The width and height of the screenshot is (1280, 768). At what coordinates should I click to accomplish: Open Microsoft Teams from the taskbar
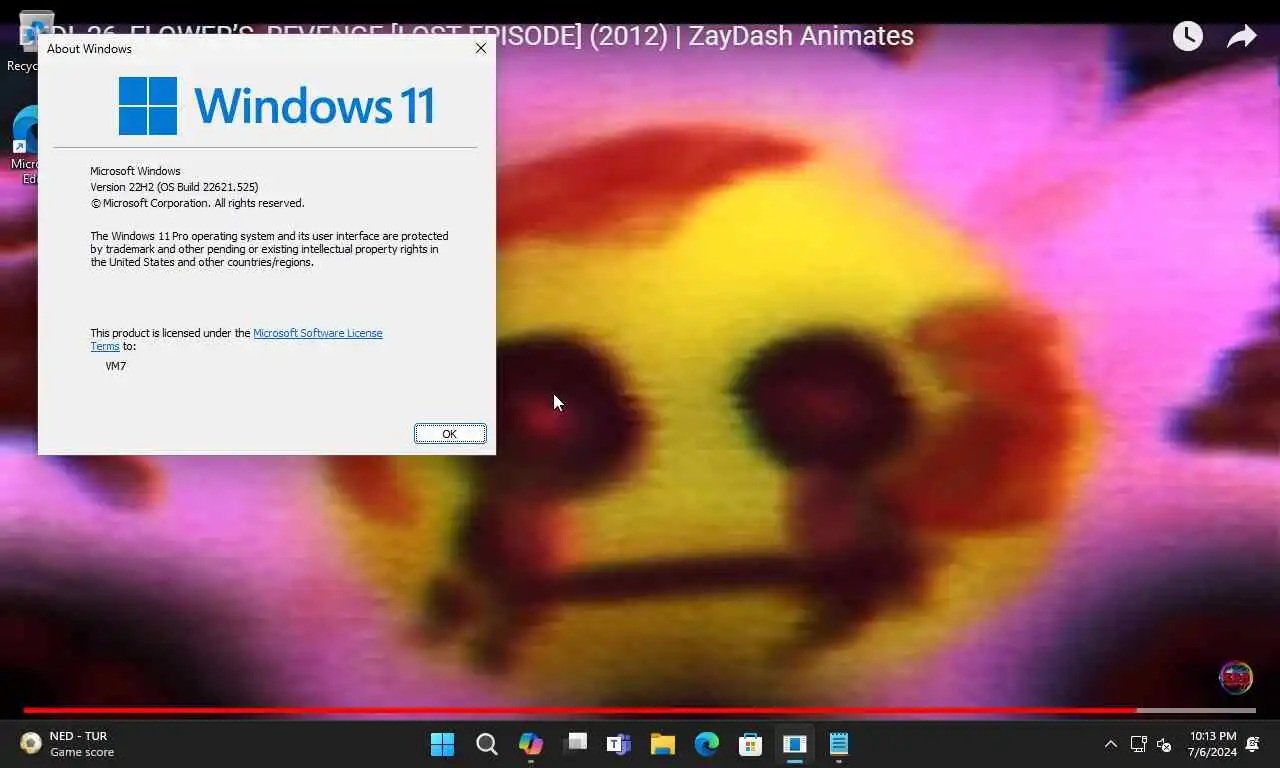pos(619,744)
